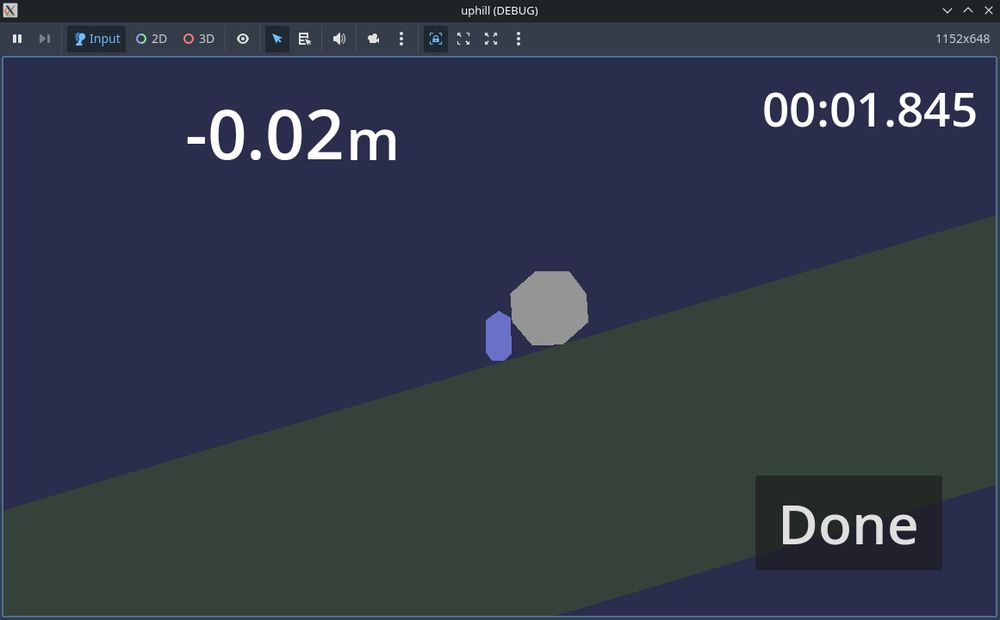Close the uphill (DEBUG) window
1000x620 pixels.
tap(989, 10)
